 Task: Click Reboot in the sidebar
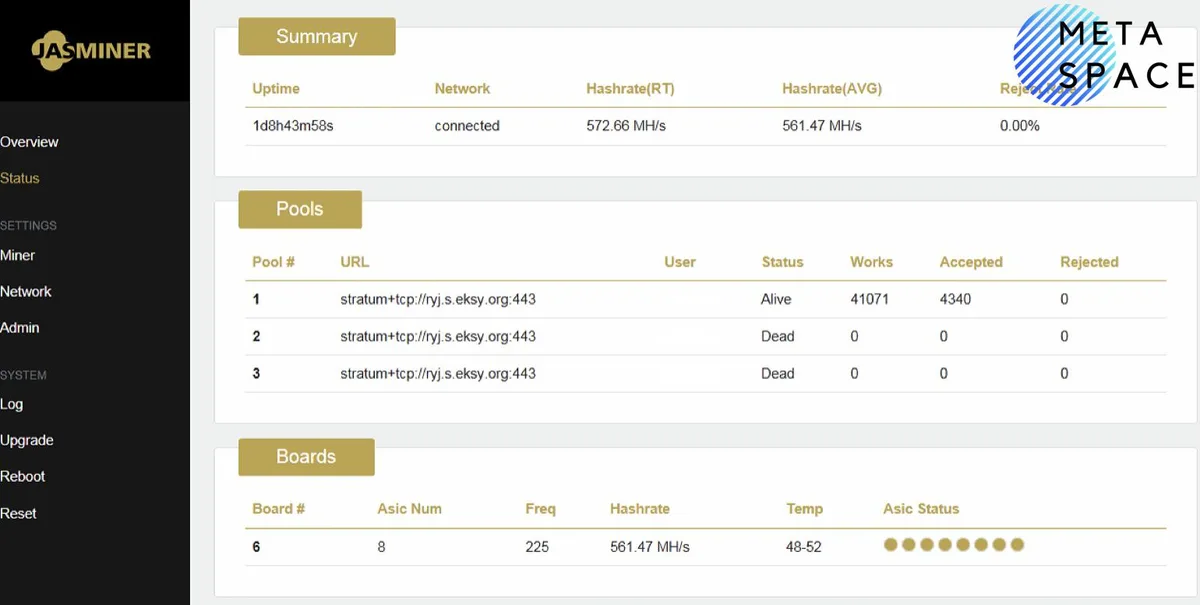click(23, 476)
